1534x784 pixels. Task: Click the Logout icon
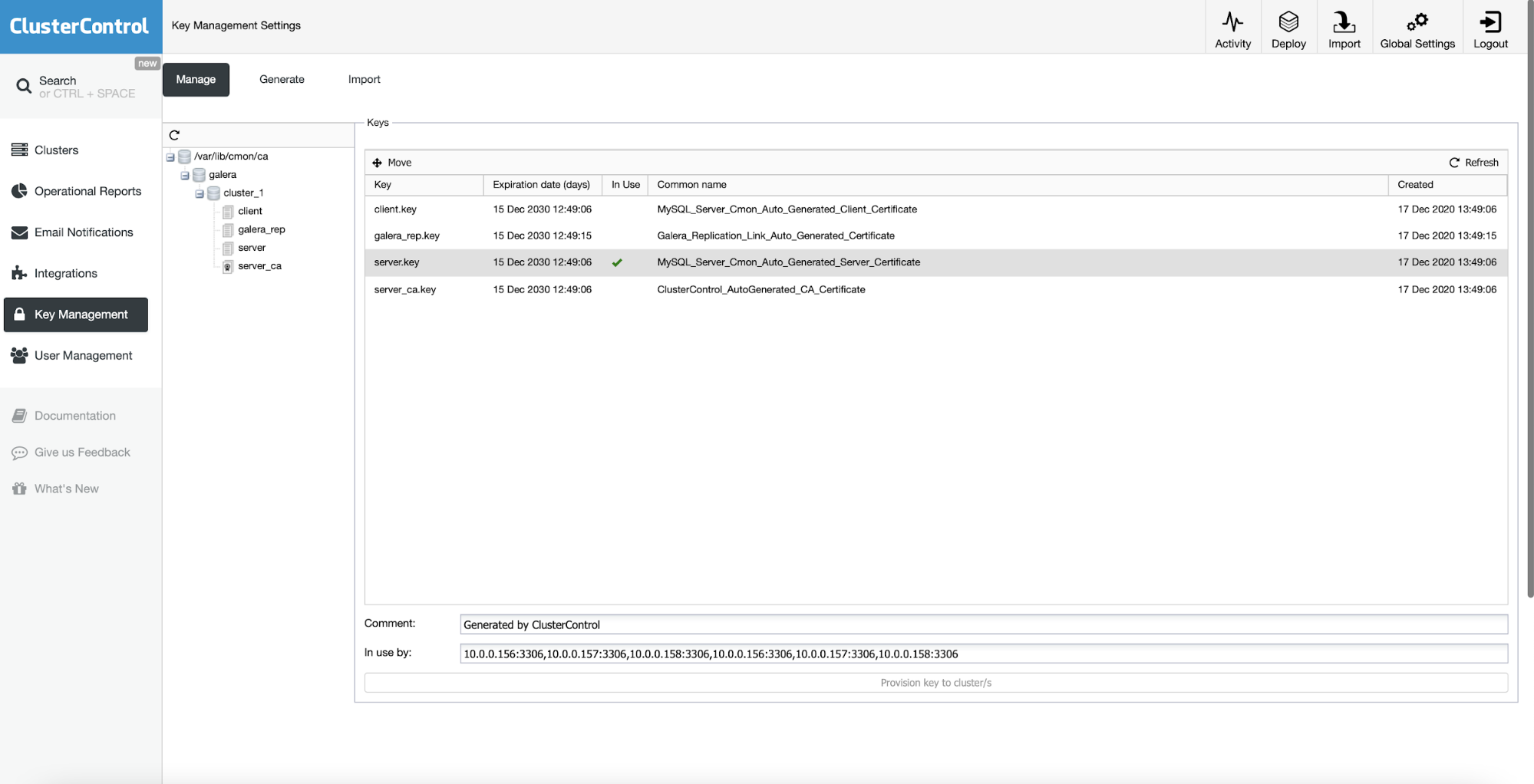click(x=1490, y=21)
